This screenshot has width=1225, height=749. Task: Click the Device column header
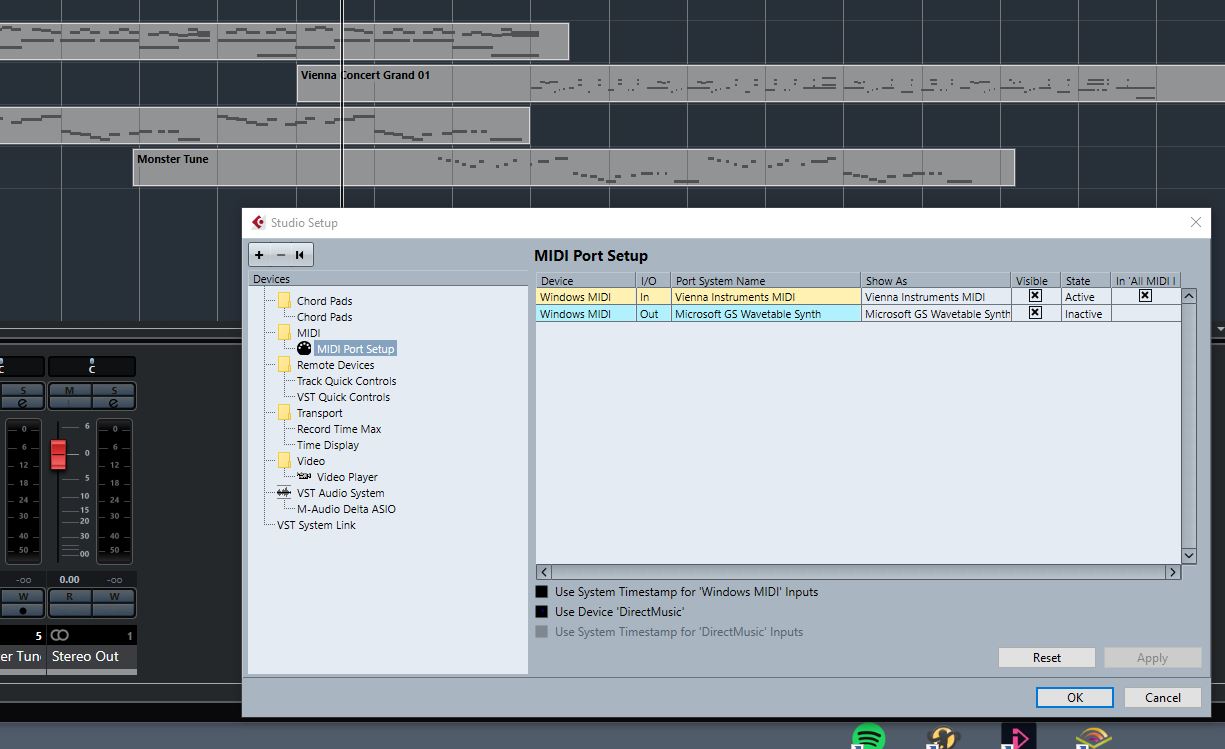click(x=586, y=281)
